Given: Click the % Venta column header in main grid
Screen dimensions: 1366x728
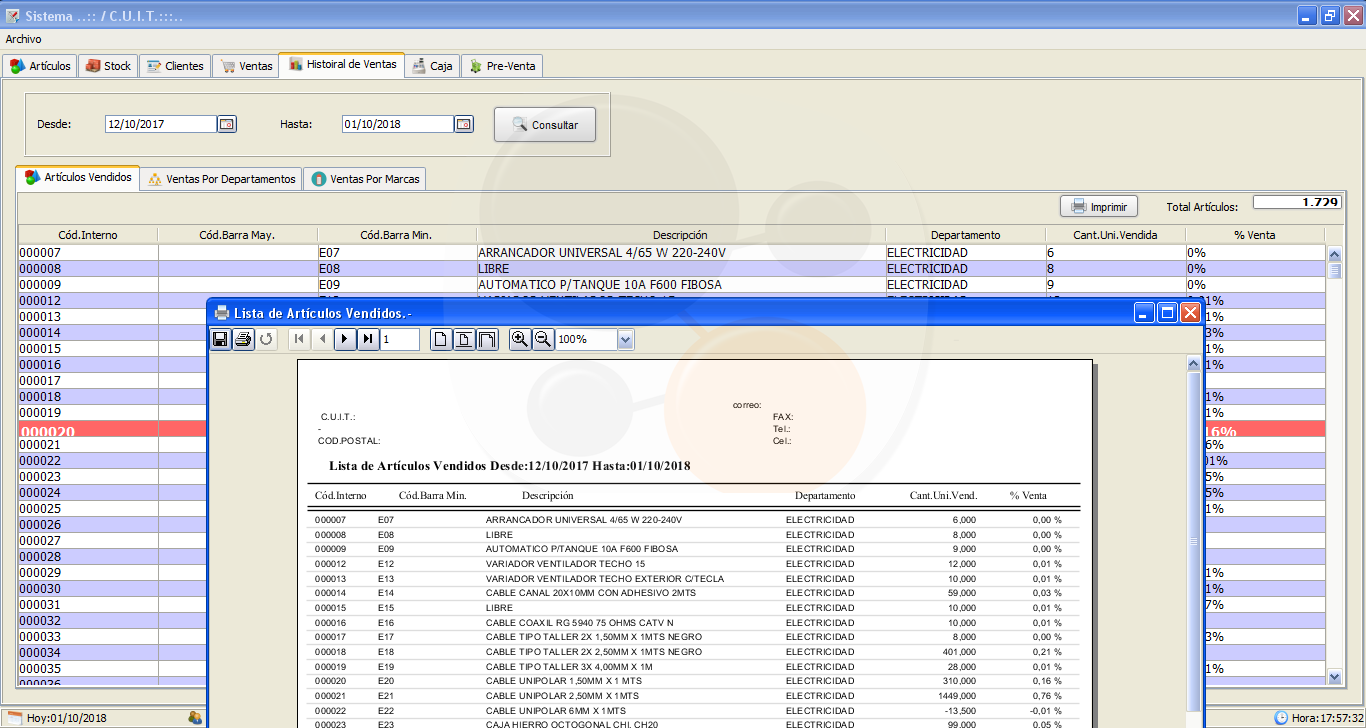Looking at the screenshot, I should click(x=1255, y=235).
